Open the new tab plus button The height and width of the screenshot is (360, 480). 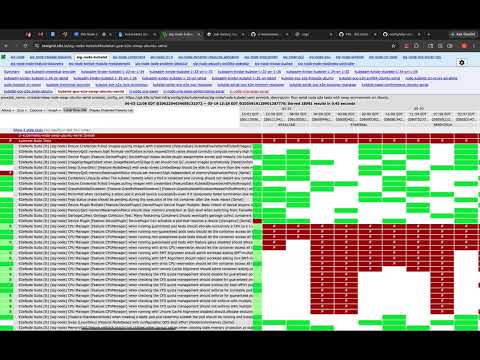pos(428,34)
